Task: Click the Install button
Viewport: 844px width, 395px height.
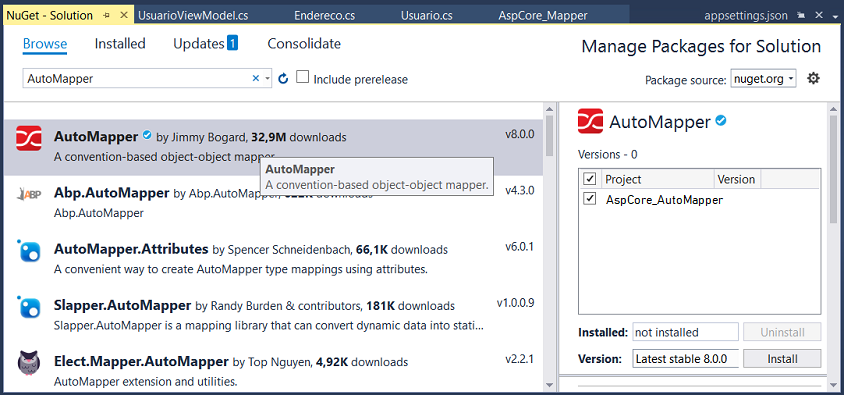Action: tap(782, 358)
